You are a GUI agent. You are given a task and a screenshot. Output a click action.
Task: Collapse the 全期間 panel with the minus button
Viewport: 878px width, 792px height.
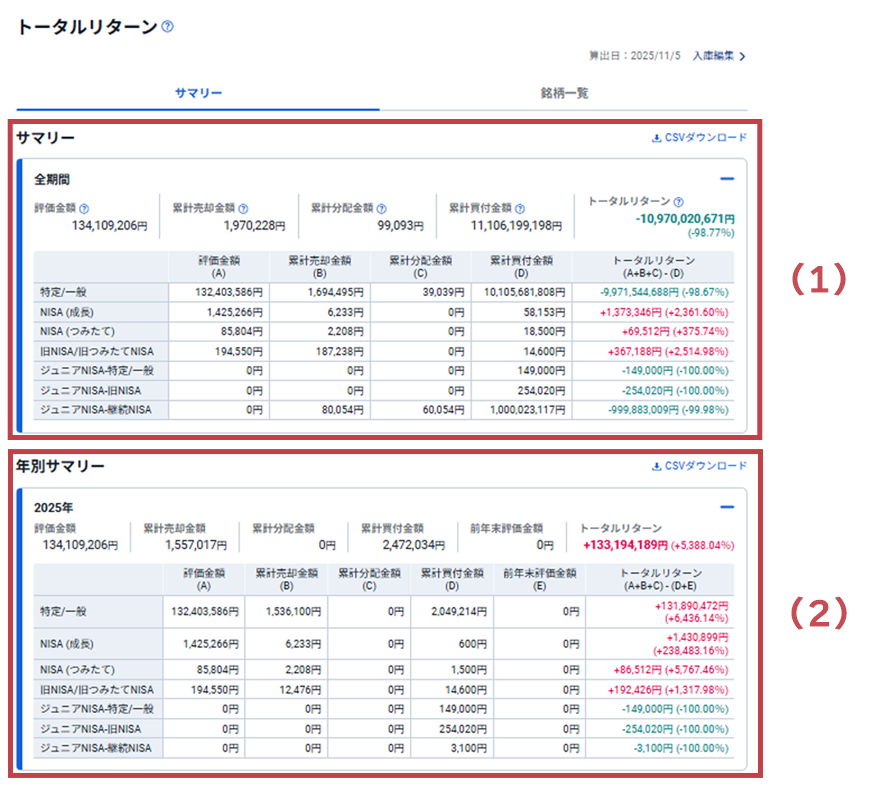click(x=727, y=179)
